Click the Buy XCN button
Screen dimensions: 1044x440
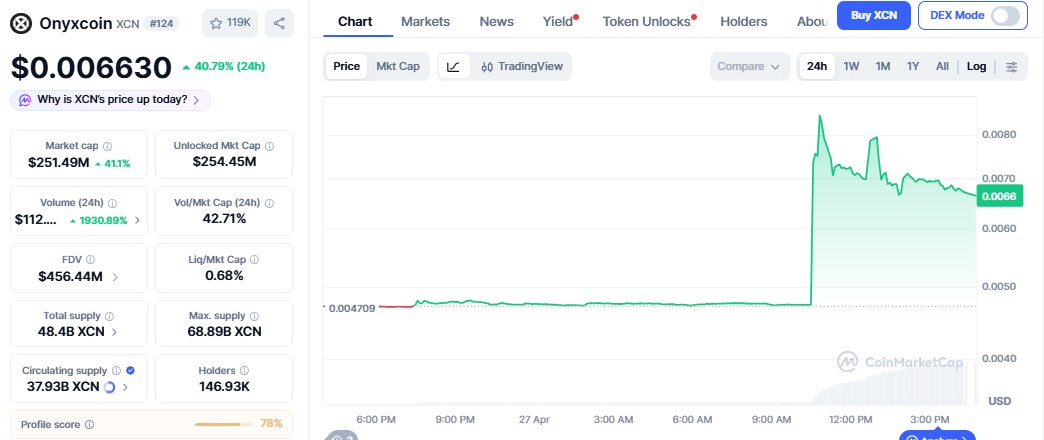tap(874, 15)
